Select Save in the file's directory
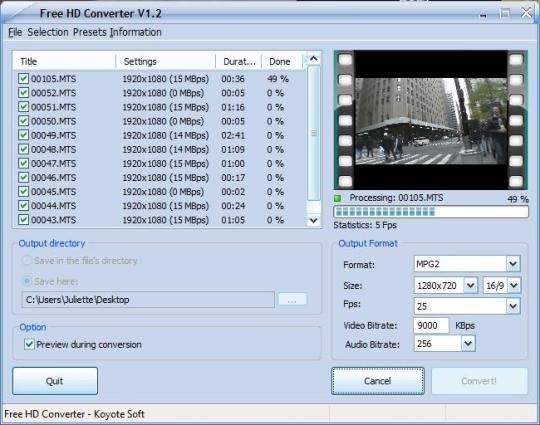The image size is (540, 425). pos(27,260)
